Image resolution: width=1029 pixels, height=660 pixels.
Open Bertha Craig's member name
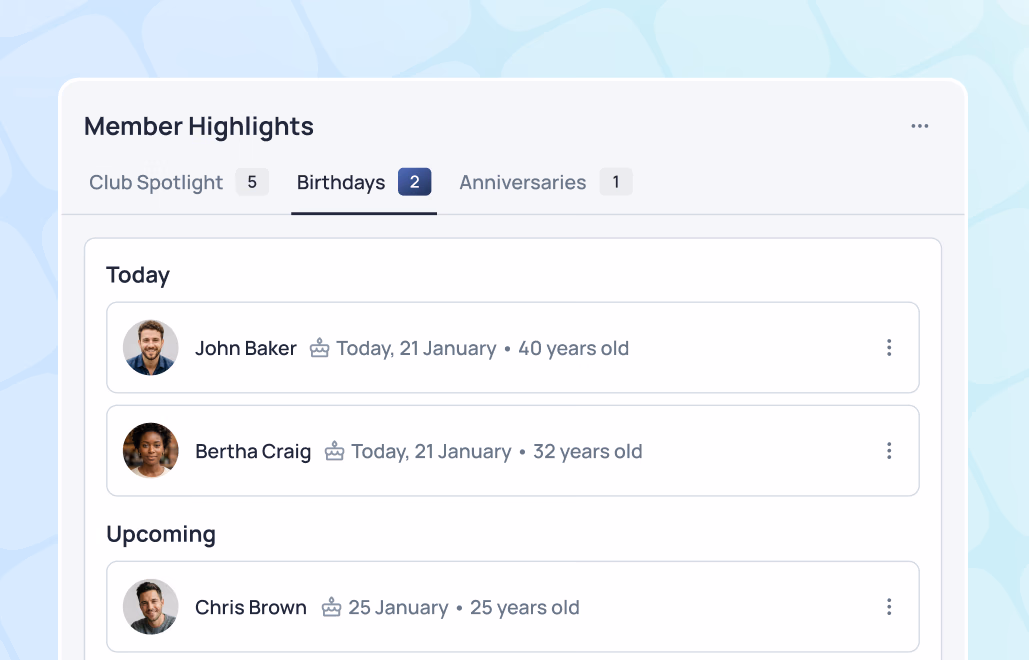pyautogui.click(x=253, y=451)
